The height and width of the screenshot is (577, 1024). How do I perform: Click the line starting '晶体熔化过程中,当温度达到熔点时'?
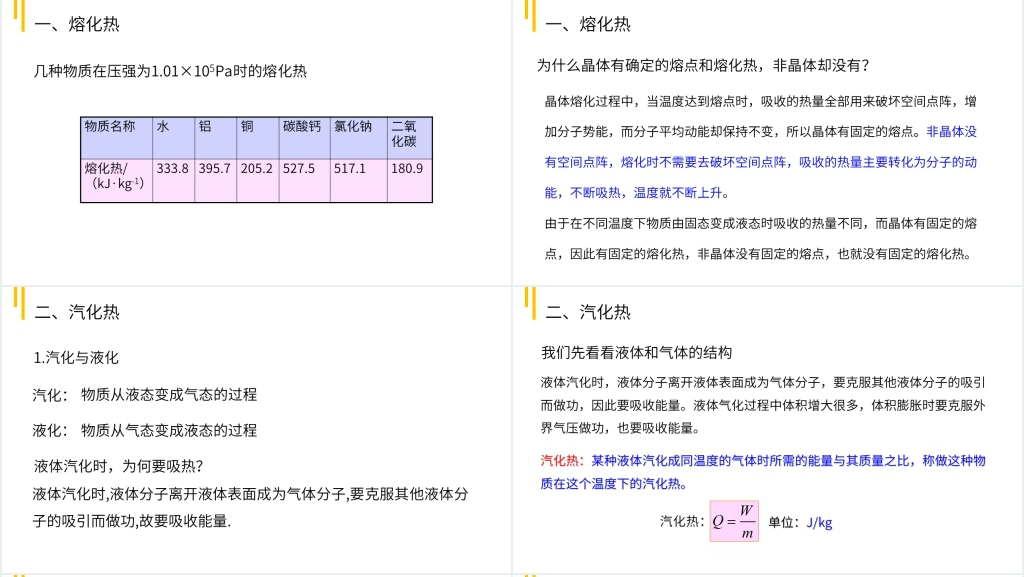(x=761, y=101)
